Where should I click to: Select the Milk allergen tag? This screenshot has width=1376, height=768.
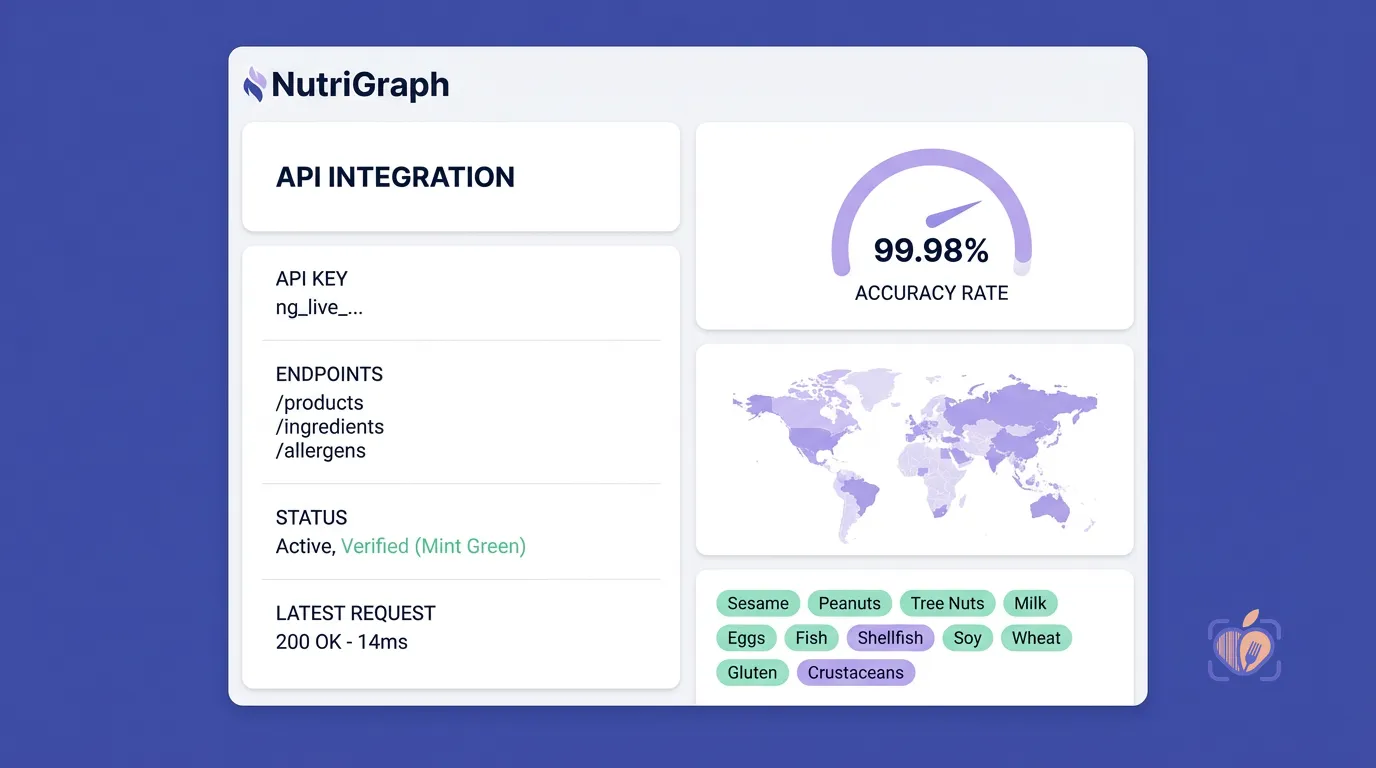tap(1030, 603)
